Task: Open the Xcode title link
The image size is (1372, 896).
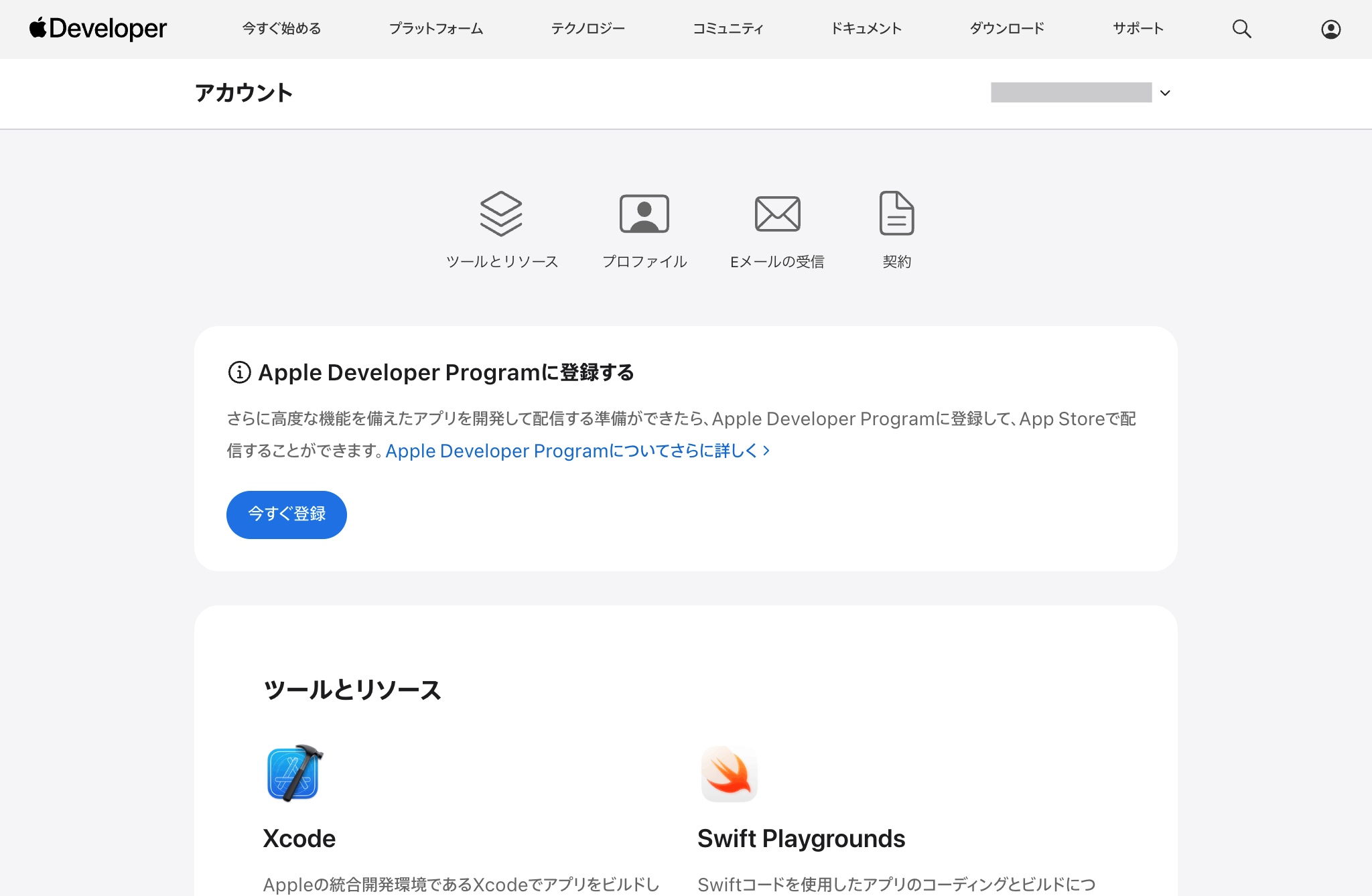Action: pyautogui.click(x=299, y=838)
